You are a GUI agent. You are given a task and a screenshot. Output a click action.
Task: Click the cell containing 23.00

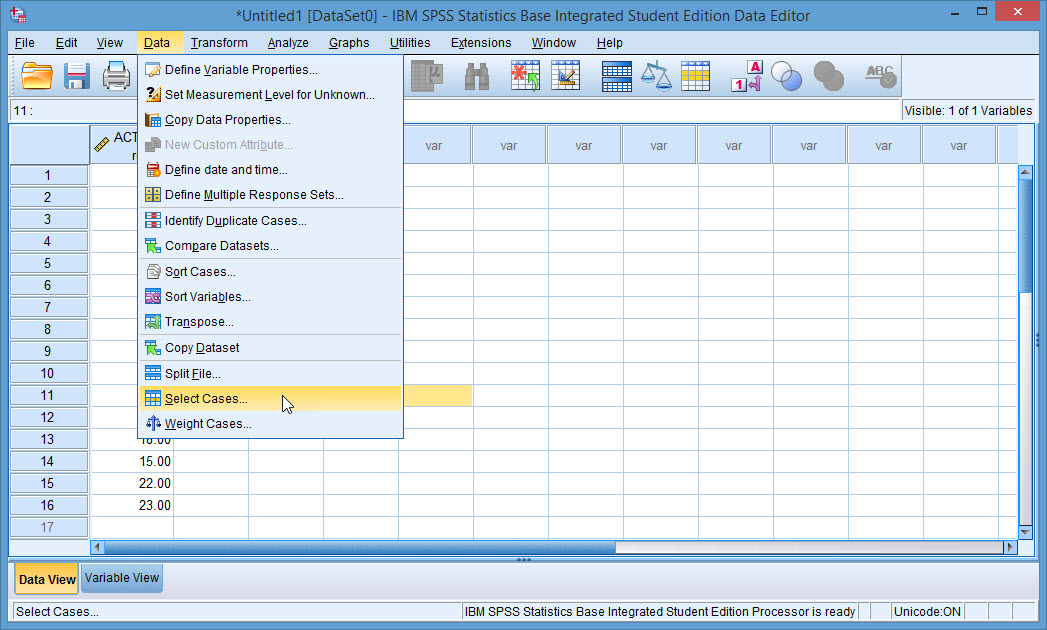click(132, 505)
